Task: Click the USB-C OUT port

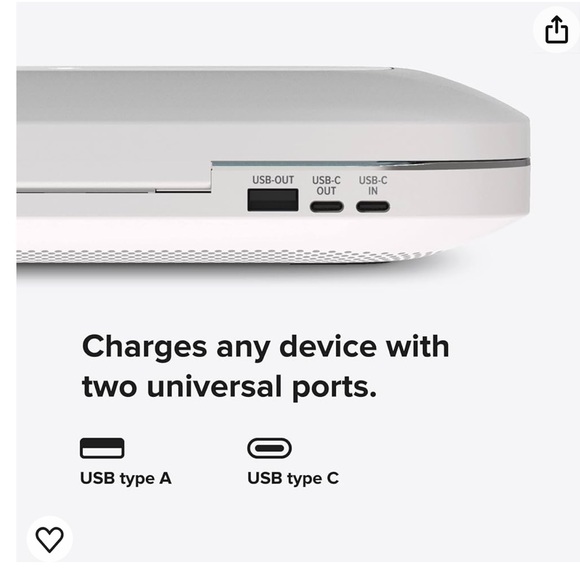Action: (x=327, y=206)
